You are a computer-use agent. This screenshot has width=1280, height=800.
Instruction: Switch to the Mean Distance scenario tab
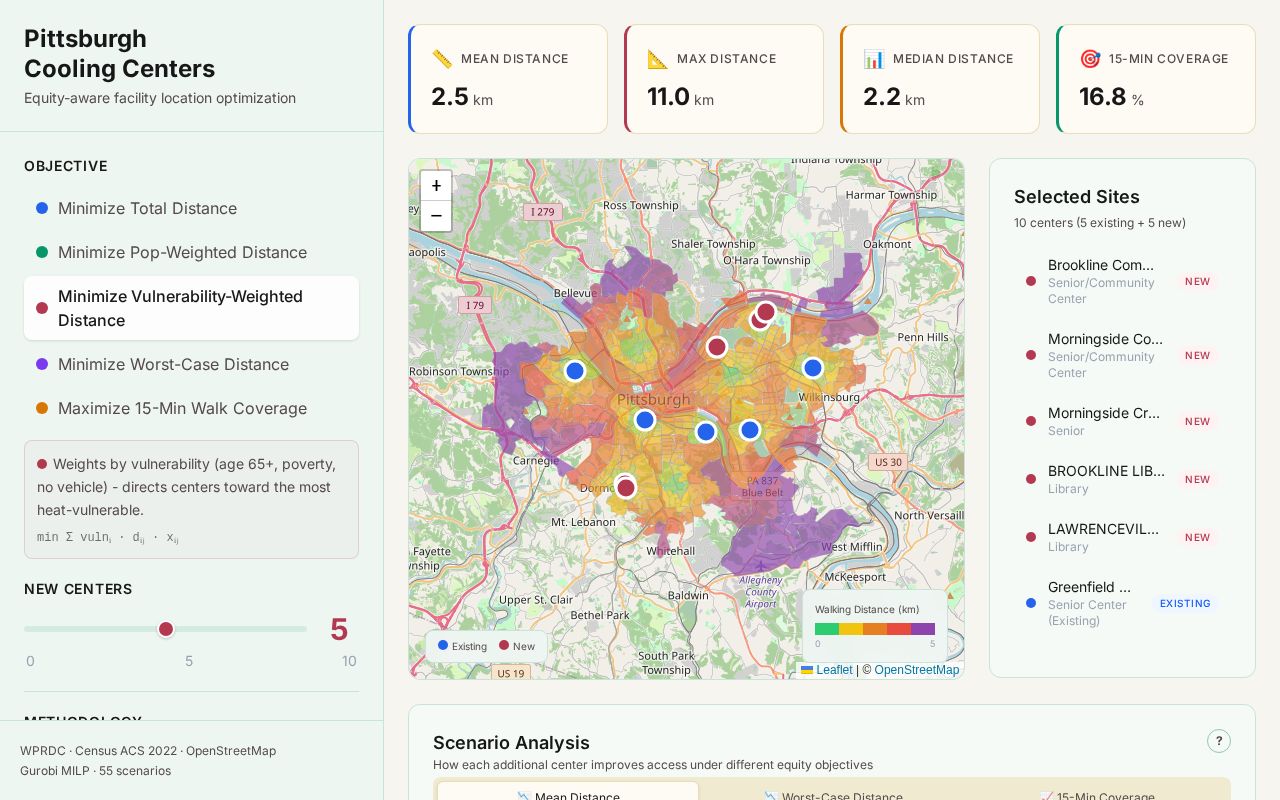pos(568,796)
